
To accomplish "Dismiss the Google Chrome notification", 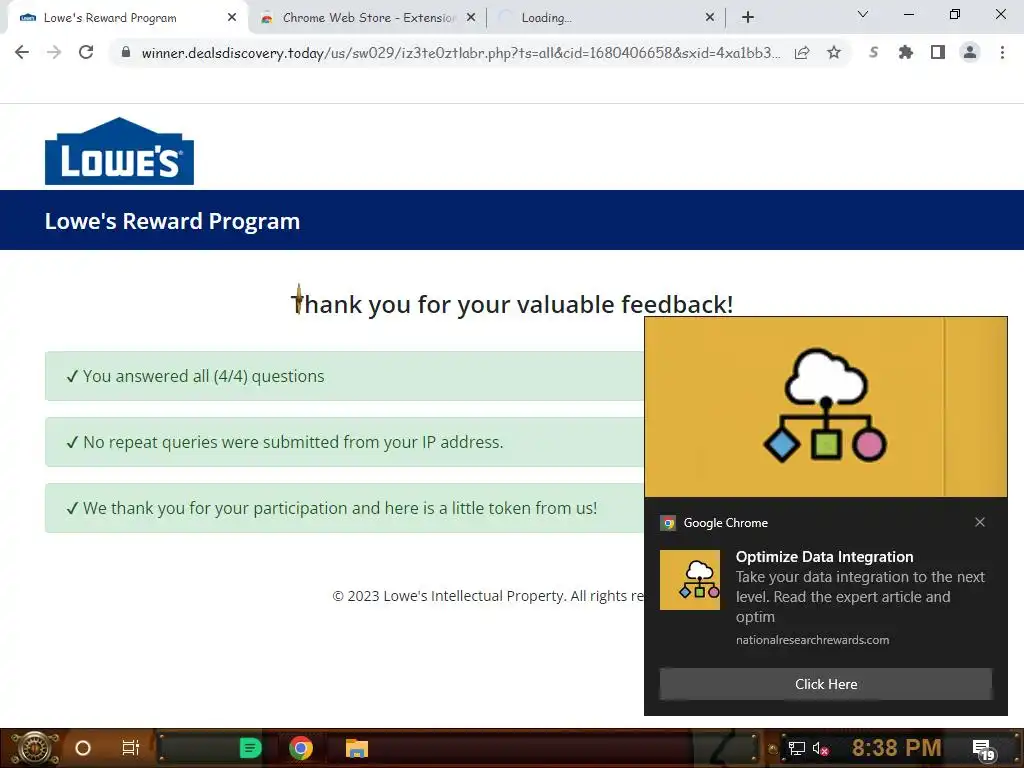I will tap(980, 522).
